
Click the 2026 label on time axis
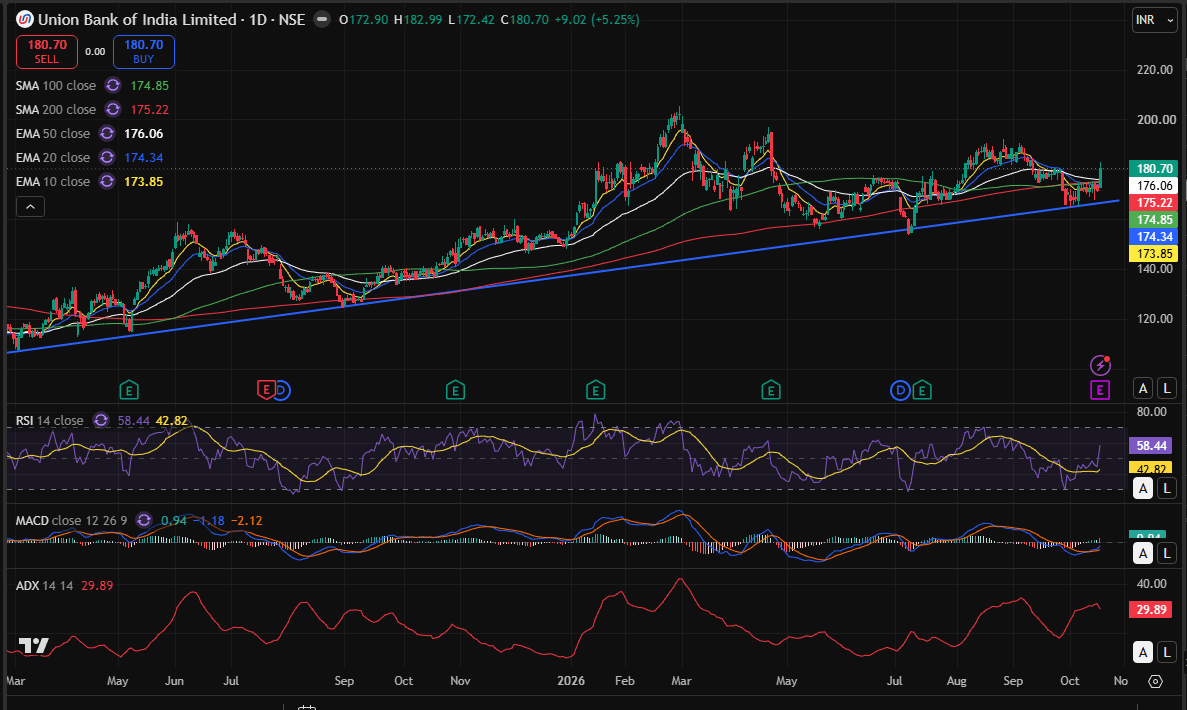[x=571, y=680]
